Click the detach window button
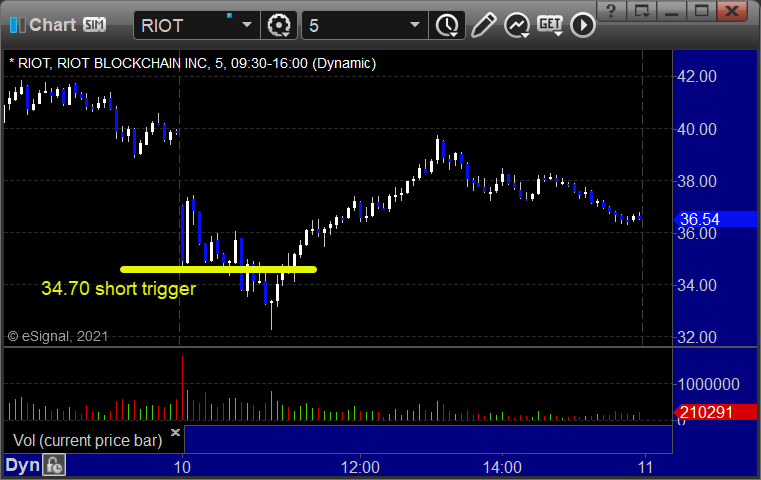Viewport: 761px width, 480px height. (642, 11)
